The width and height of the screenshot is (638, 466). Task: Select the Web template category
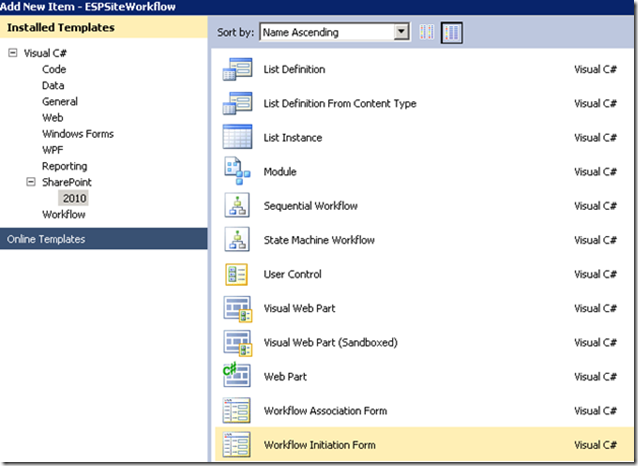pyautogui.click(x=52, y=118)
